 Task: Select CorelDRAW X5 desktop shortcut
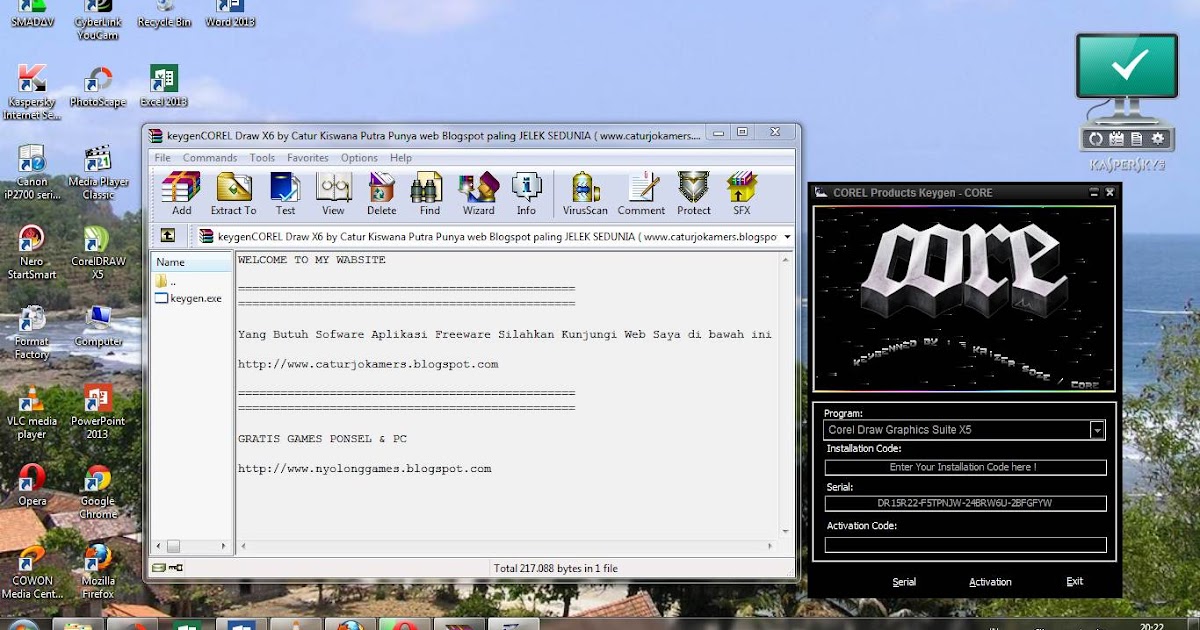(98, 252)
